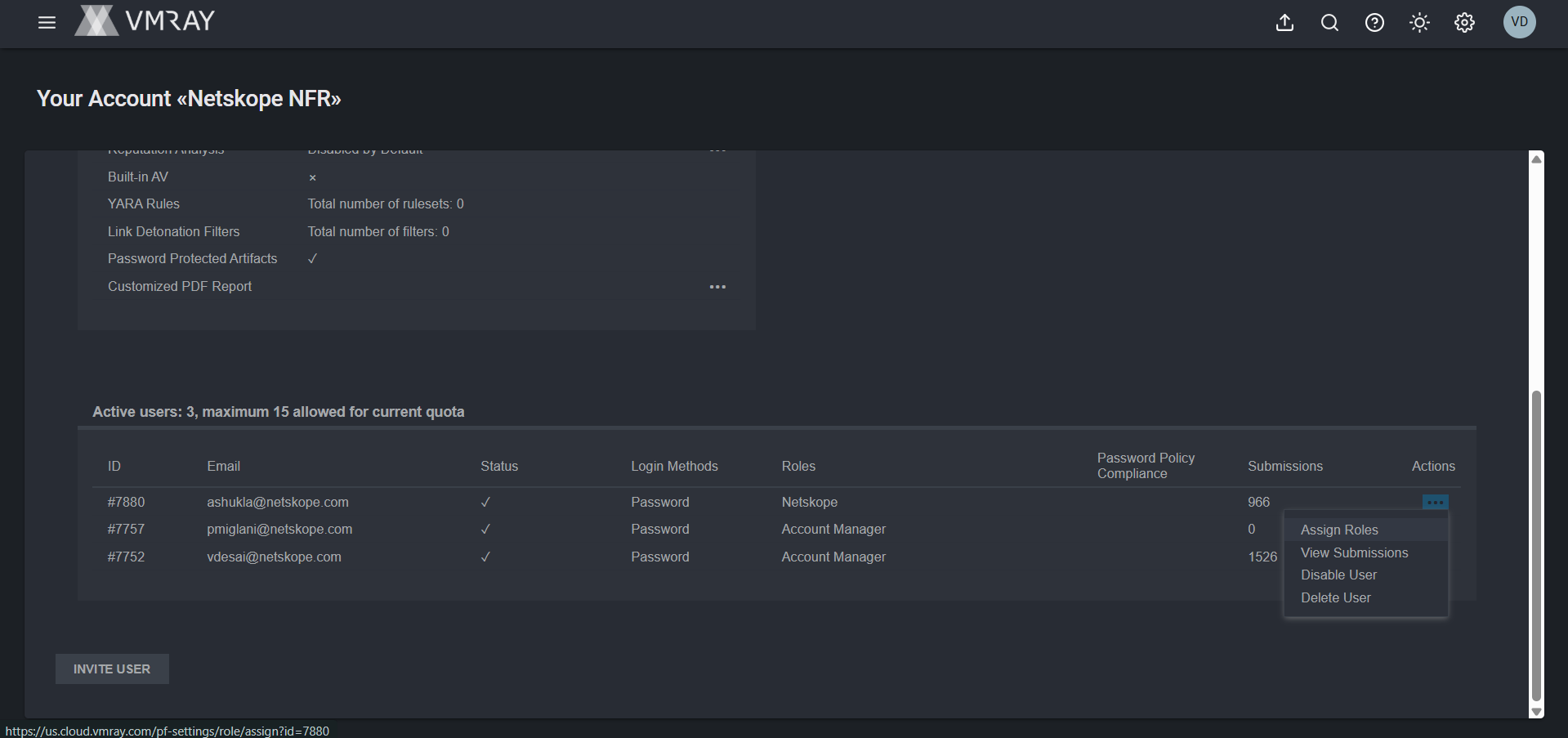Click the Password login method for ashukla
Screen dimensions: 1568x738
(x=659, y=502)
